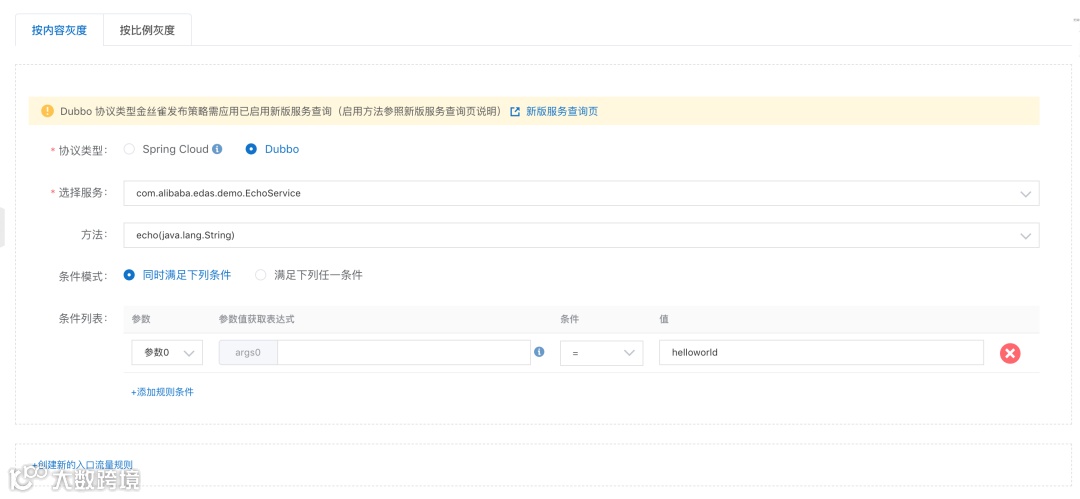The image size is (1080, 499).
Task: Click the yellow warning icon in the Dubbo notice
Action: click(x=47, y=111)
